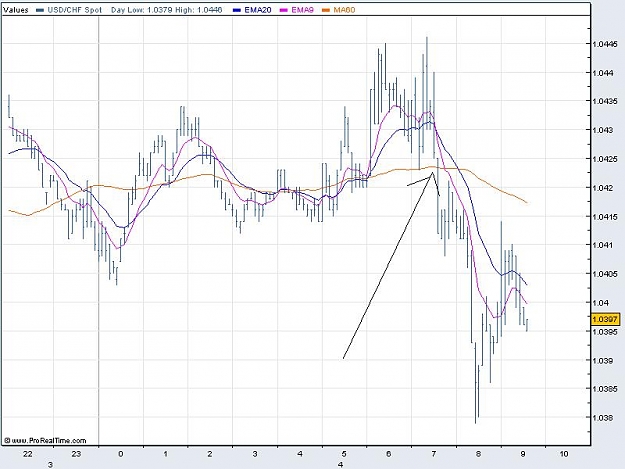
Task: Click the 1.043 price axis label
Action: tap(603, 130)
